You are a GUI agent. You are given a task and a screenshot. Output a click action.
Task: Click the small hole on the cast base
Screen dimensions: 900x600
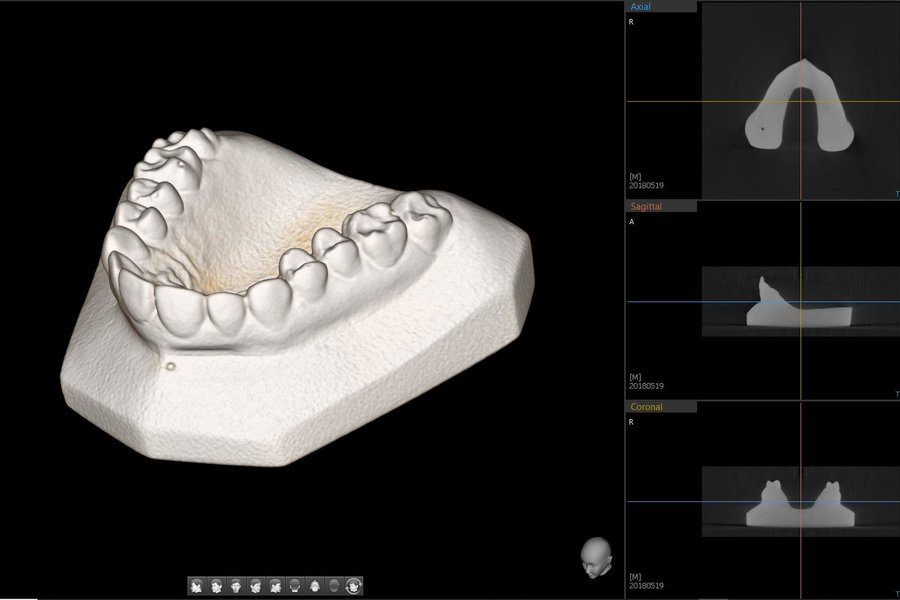coord(170,365)
